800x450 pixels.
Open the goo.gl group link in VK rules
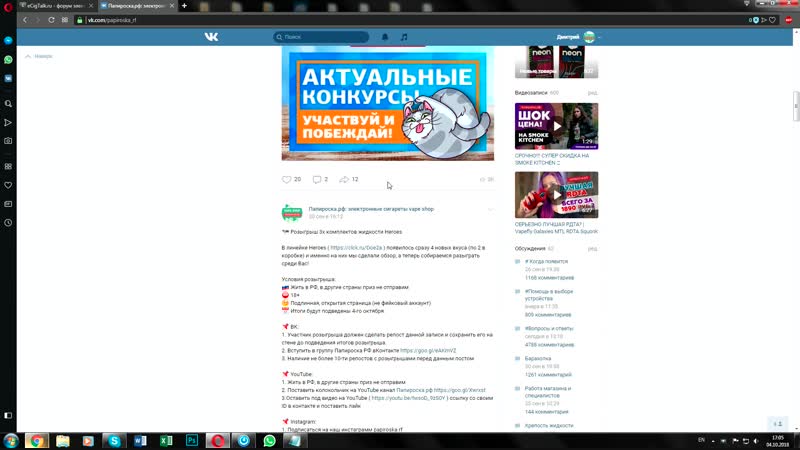[428, 351]
